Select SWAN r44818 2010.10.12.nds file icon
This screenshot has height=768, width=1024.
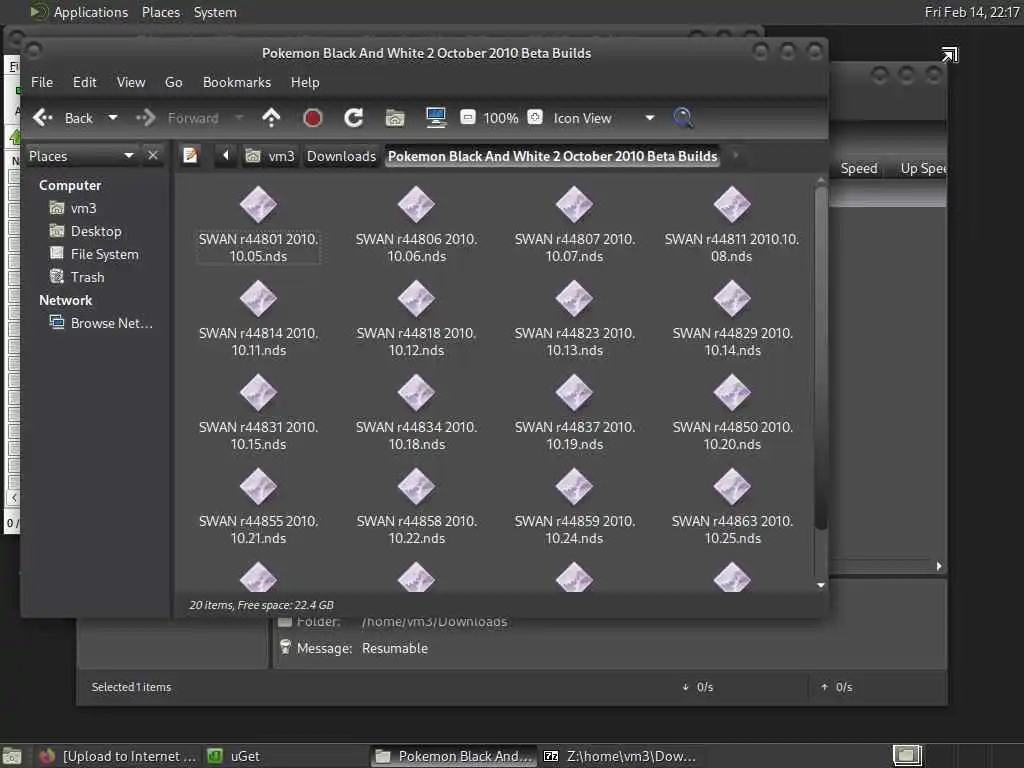click(416, 298)
